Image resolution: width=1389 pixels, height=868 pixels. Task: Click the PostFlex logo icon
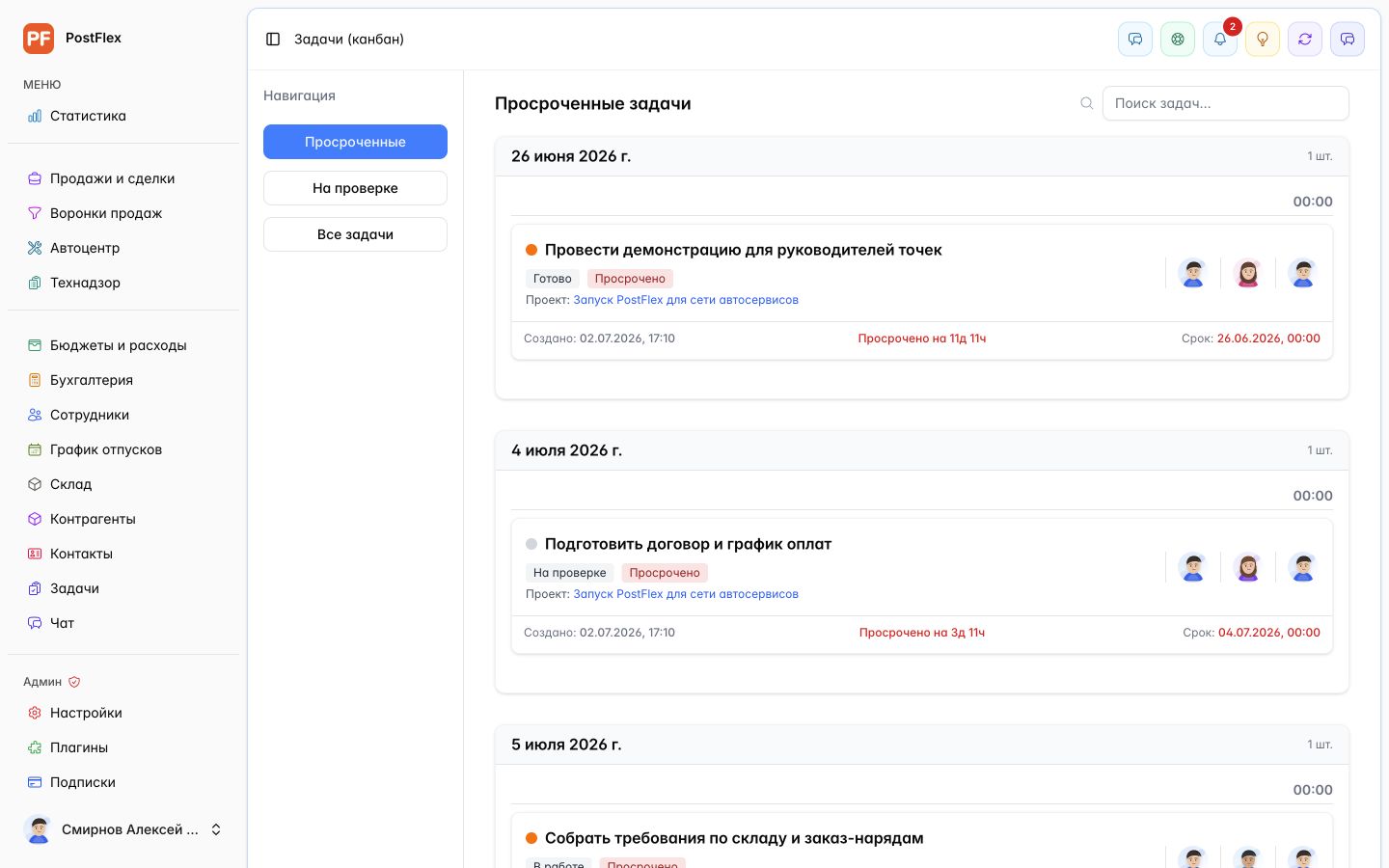tap(39, 39)
